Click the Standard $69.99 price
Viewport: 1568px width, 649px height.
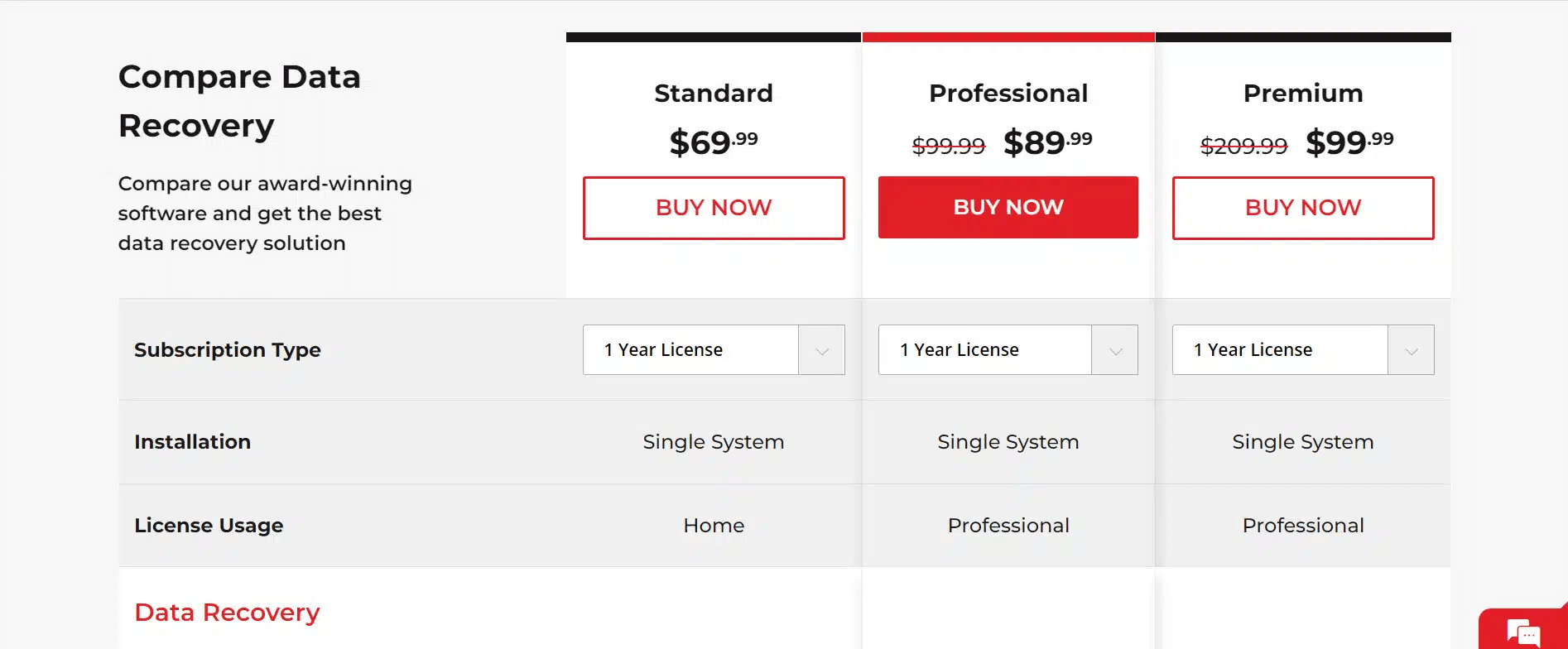pos(714,142)
